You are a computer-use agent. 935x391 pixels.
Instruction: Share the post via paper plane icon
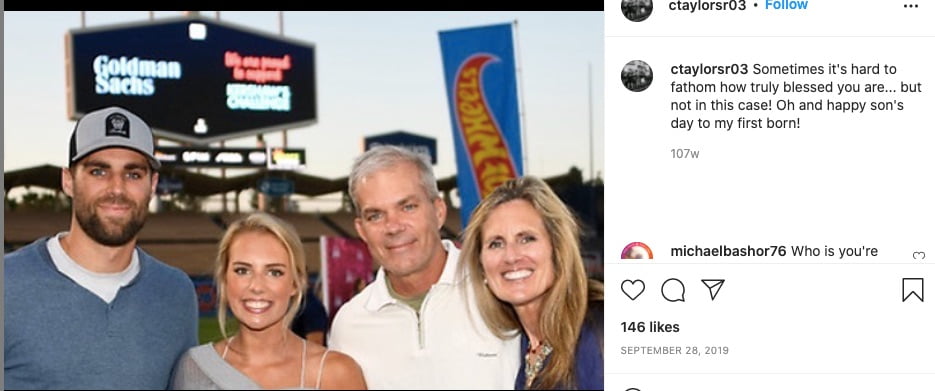713,290
